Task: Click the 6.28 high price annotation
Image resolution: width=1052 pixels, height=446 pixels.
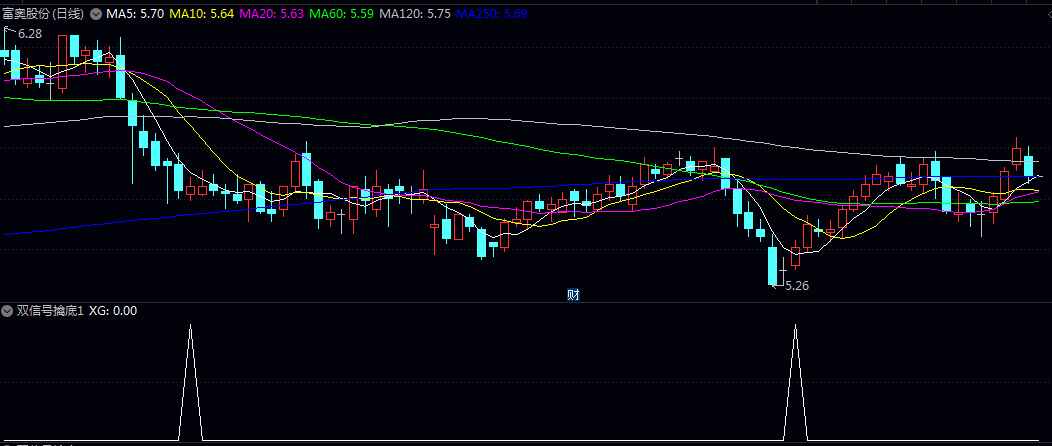Action: 30,34
